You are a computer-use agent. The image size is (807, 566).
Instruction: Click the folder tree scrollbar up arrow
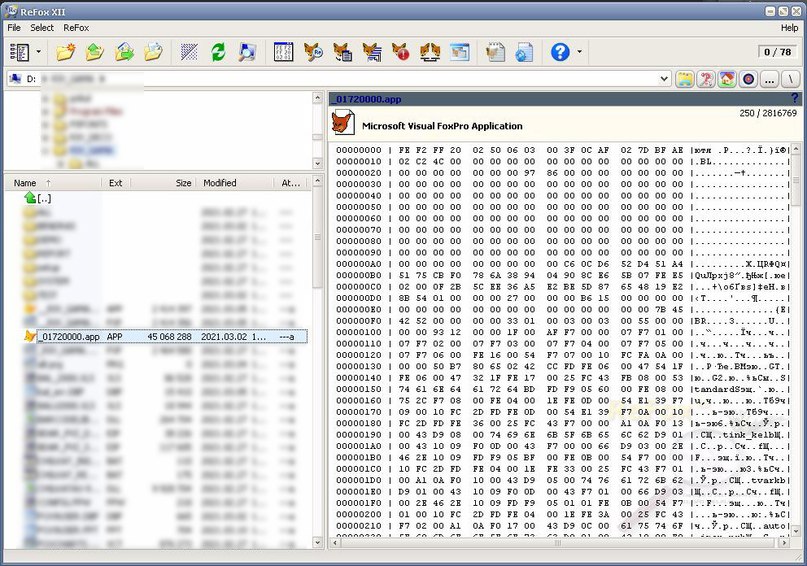[318, 98]
